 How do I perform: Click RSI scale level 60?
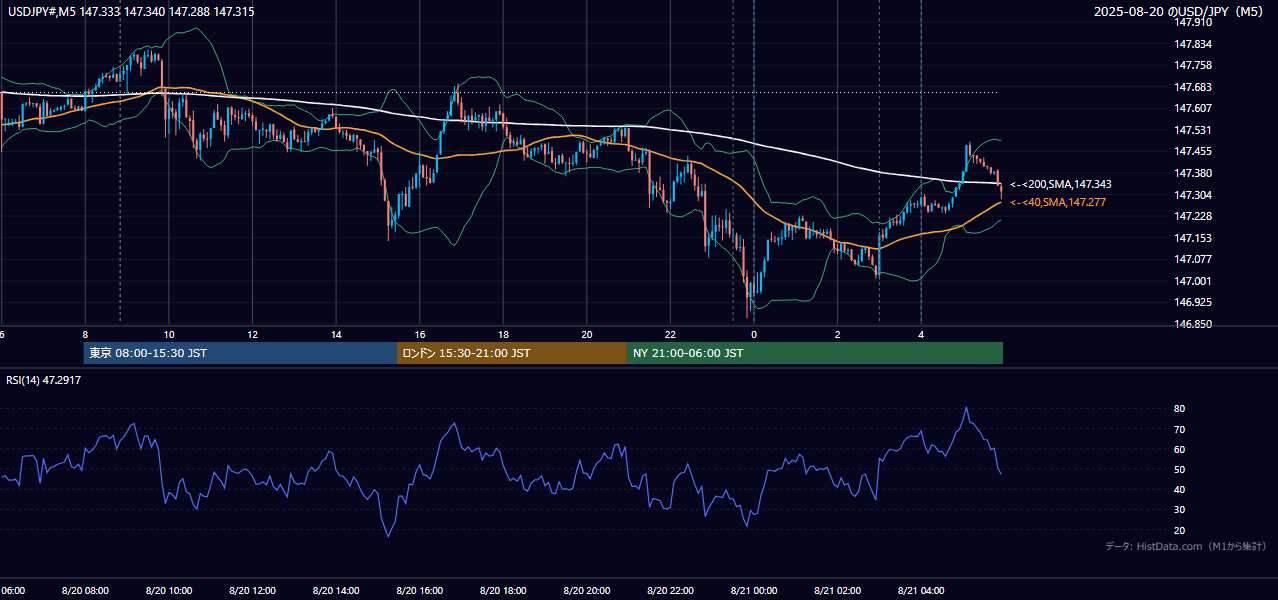tap(1180, 449)
